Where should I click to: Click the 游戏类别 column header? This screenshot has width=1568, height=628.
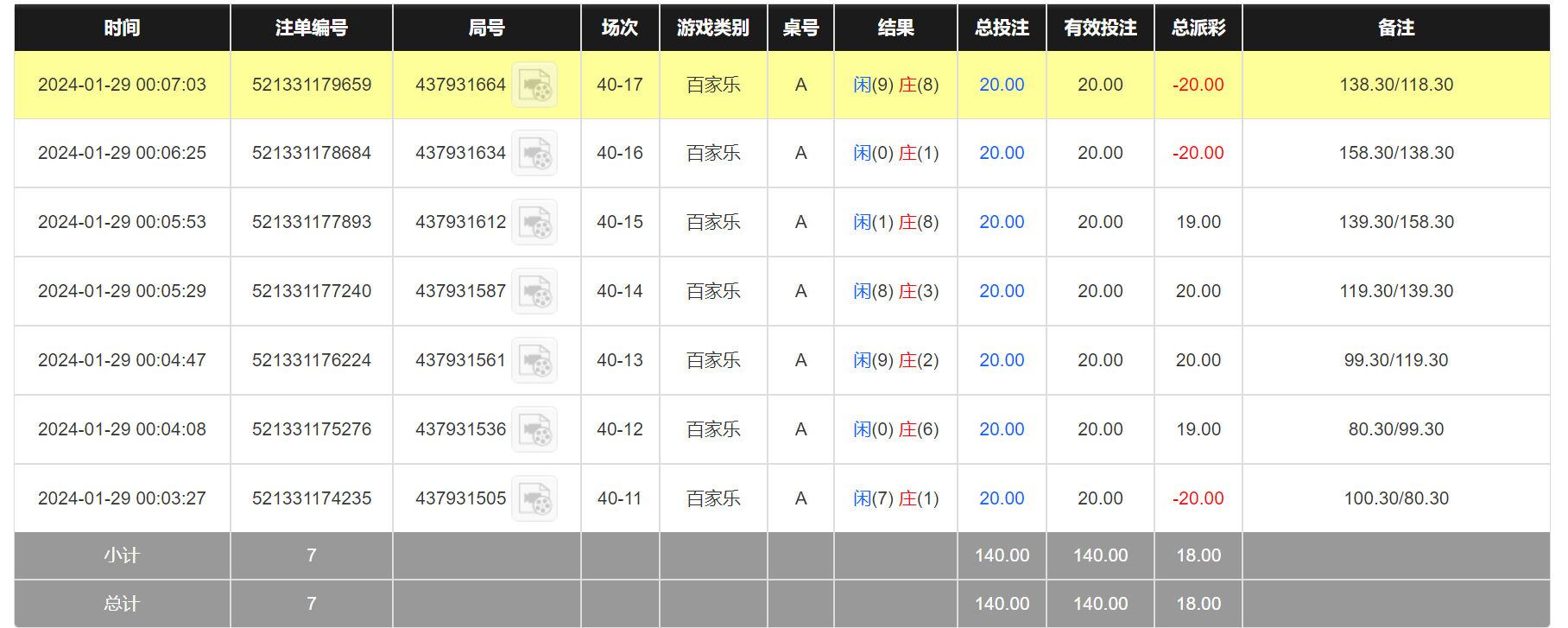(713, 28)
